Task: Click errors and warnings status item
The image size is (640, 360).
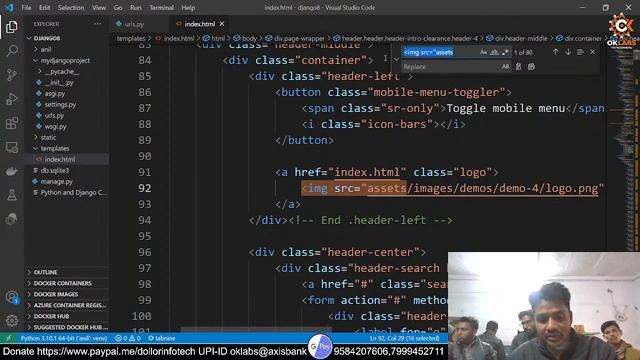Action: coord(128,338)
